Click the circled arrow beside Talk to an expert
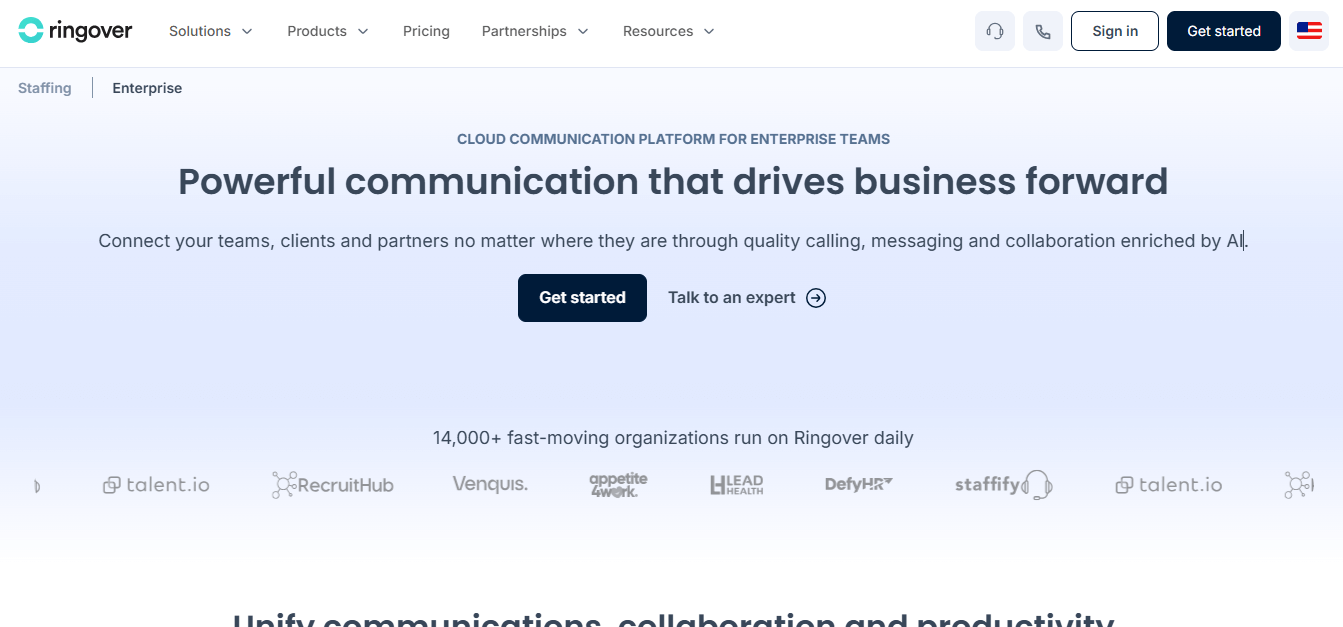 point(816,298)
